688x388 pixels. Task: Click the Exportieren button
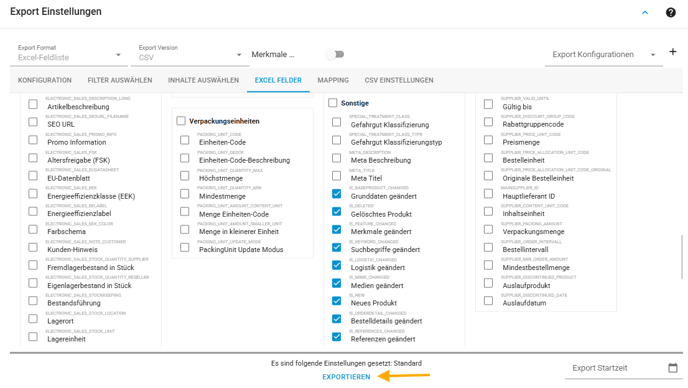tap(346, 377)
